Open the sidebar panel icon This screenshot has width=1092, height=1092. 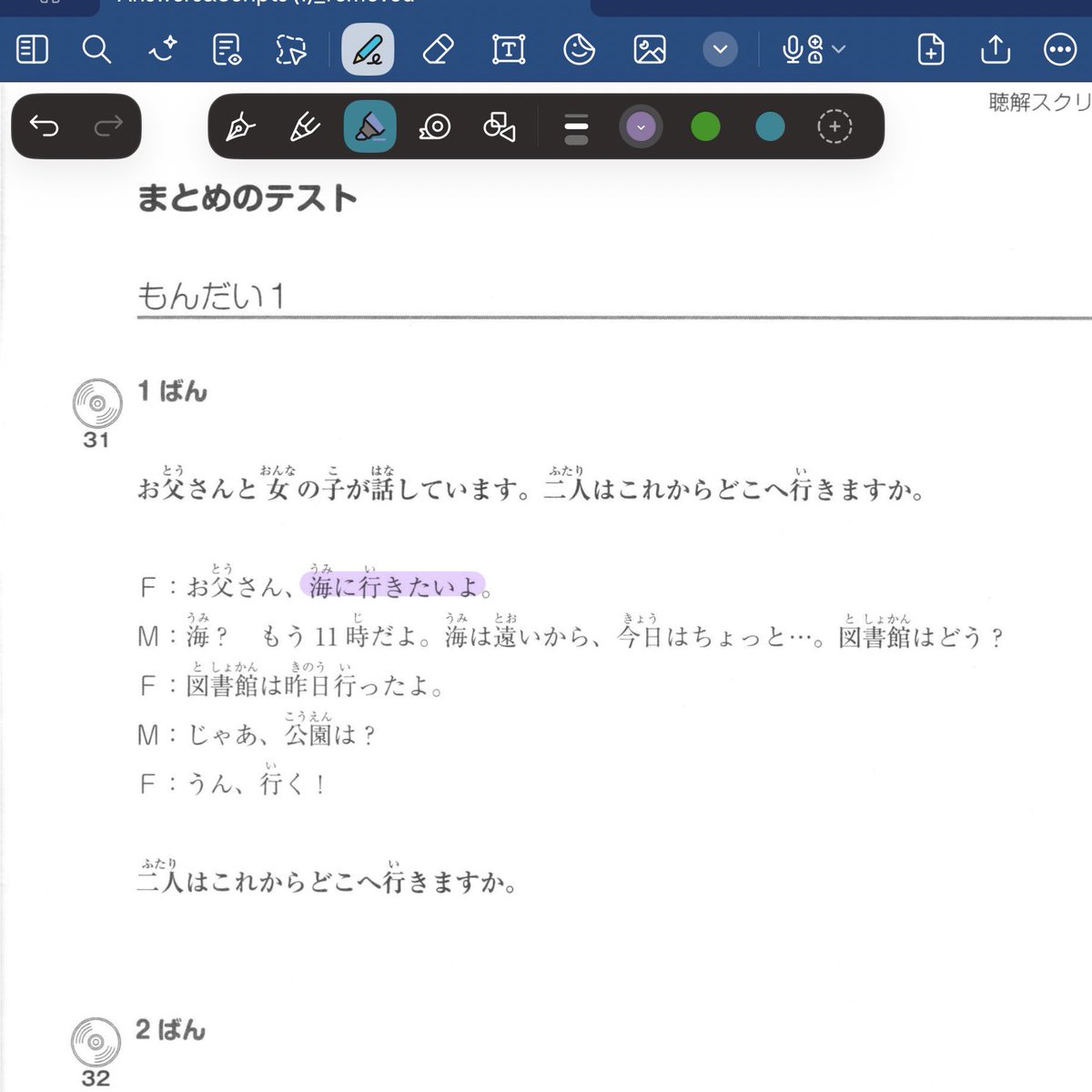(32, 49)
